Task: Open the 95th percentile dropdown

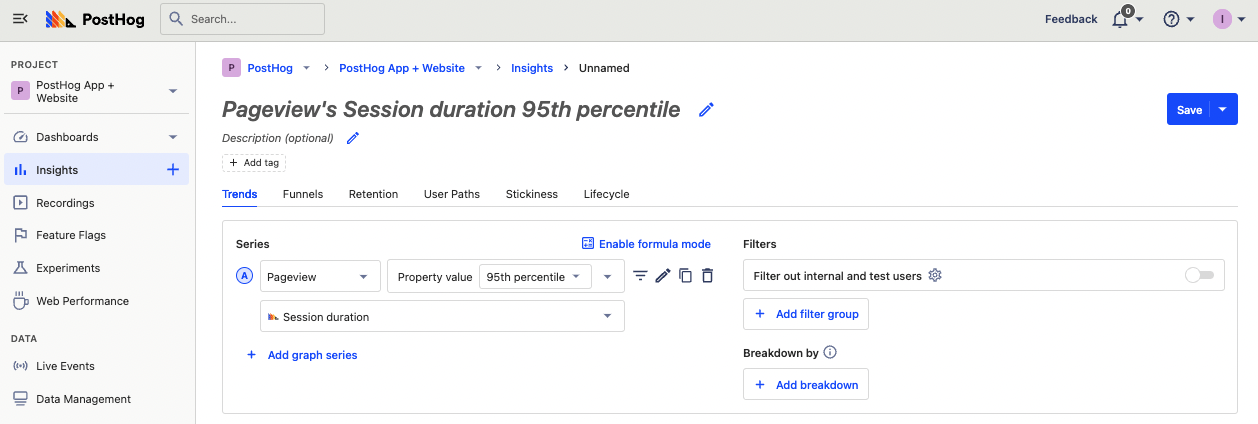Action: [534, 277]
